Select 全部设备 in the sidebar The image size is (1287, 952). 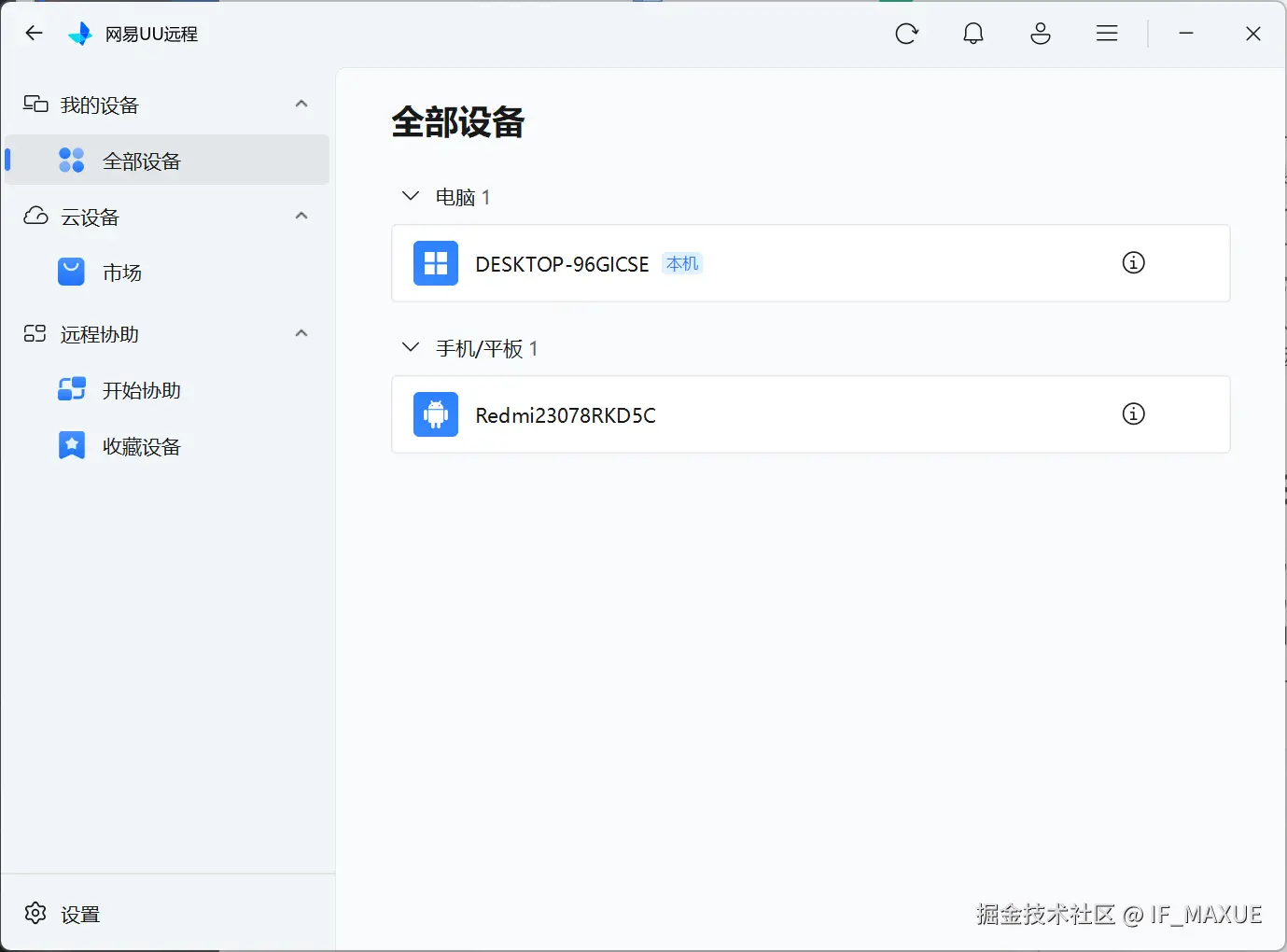(167, 160)
